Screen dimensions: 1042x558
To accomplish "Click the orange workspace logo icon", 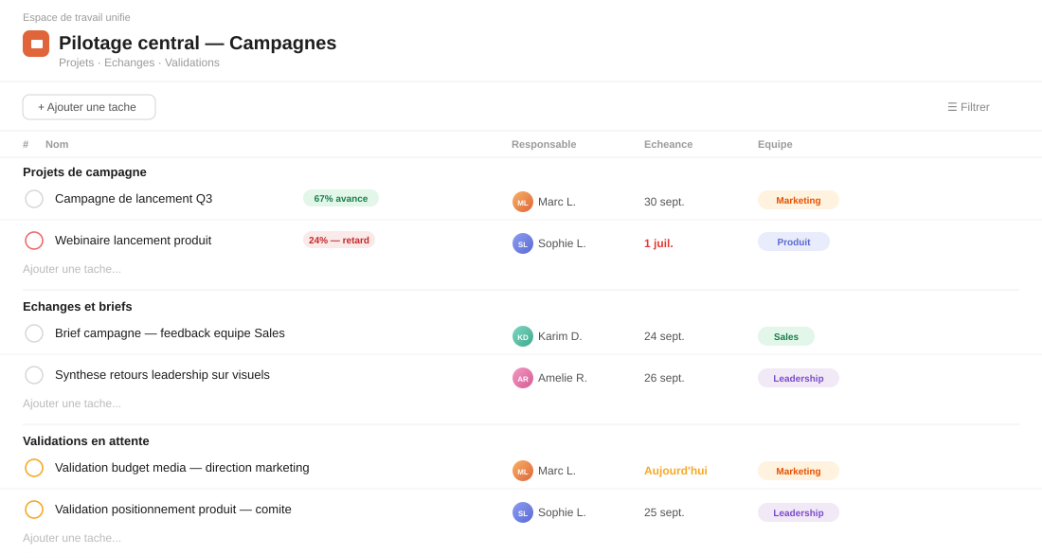I will (36, 44).
